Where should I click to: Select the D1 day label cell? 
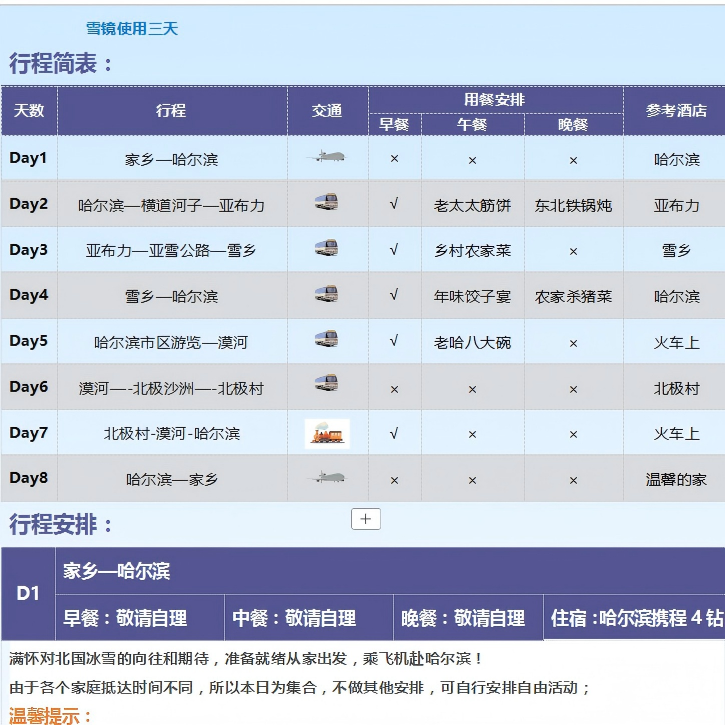(28, 593)
